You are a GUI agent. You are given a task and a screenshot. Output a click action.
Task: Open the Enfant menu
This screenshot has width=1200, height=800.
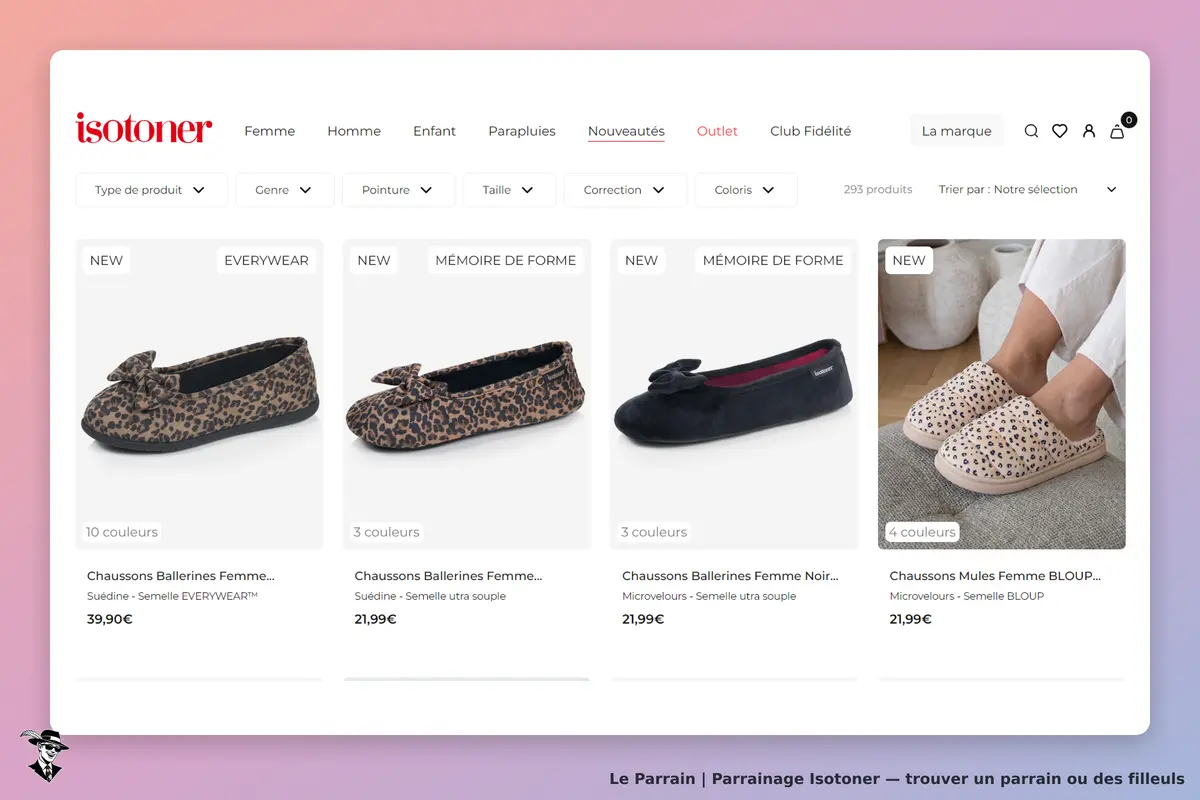[434, 131]
